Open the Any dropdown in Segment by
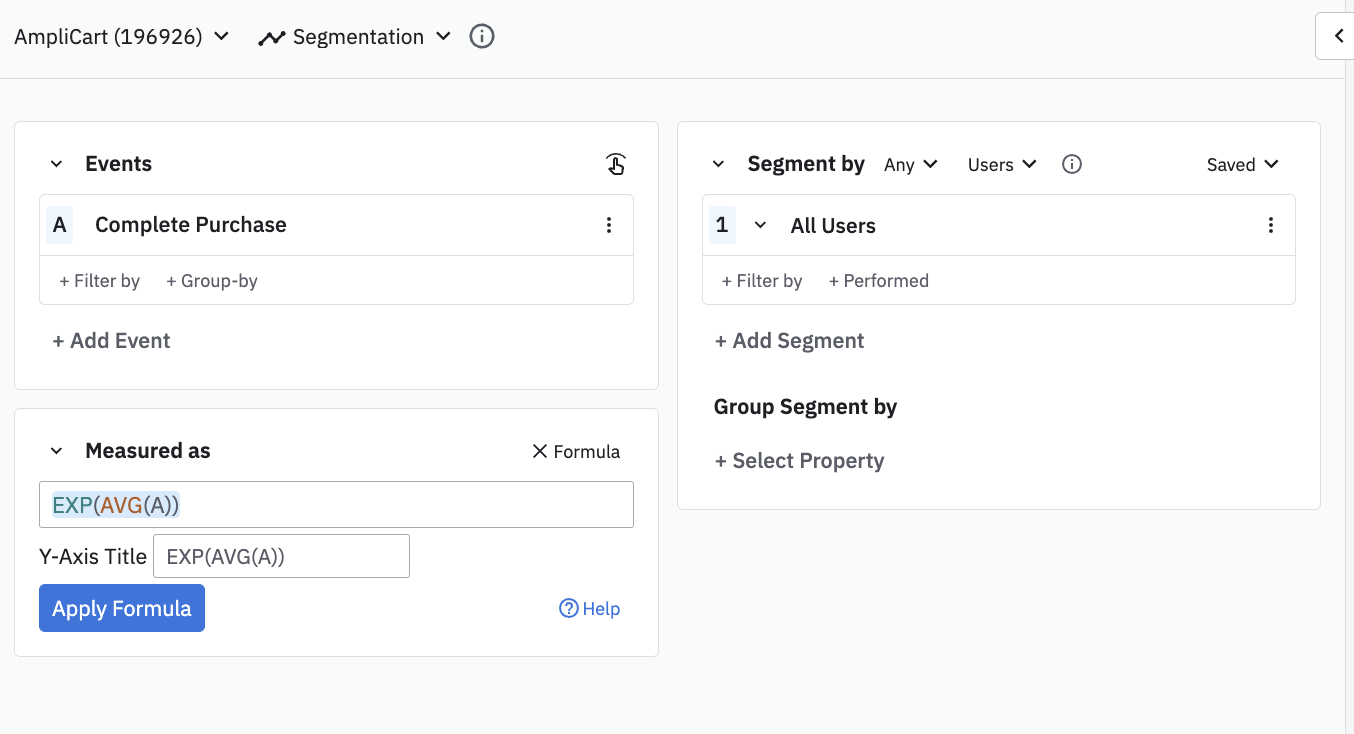Screen dimensions: 1354x734 click(910, 164)
